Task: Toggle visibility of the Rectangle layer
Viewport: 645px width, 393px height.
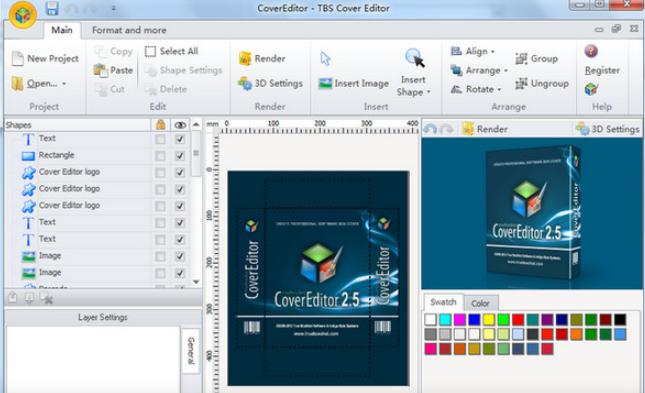Action: point(179,156)
